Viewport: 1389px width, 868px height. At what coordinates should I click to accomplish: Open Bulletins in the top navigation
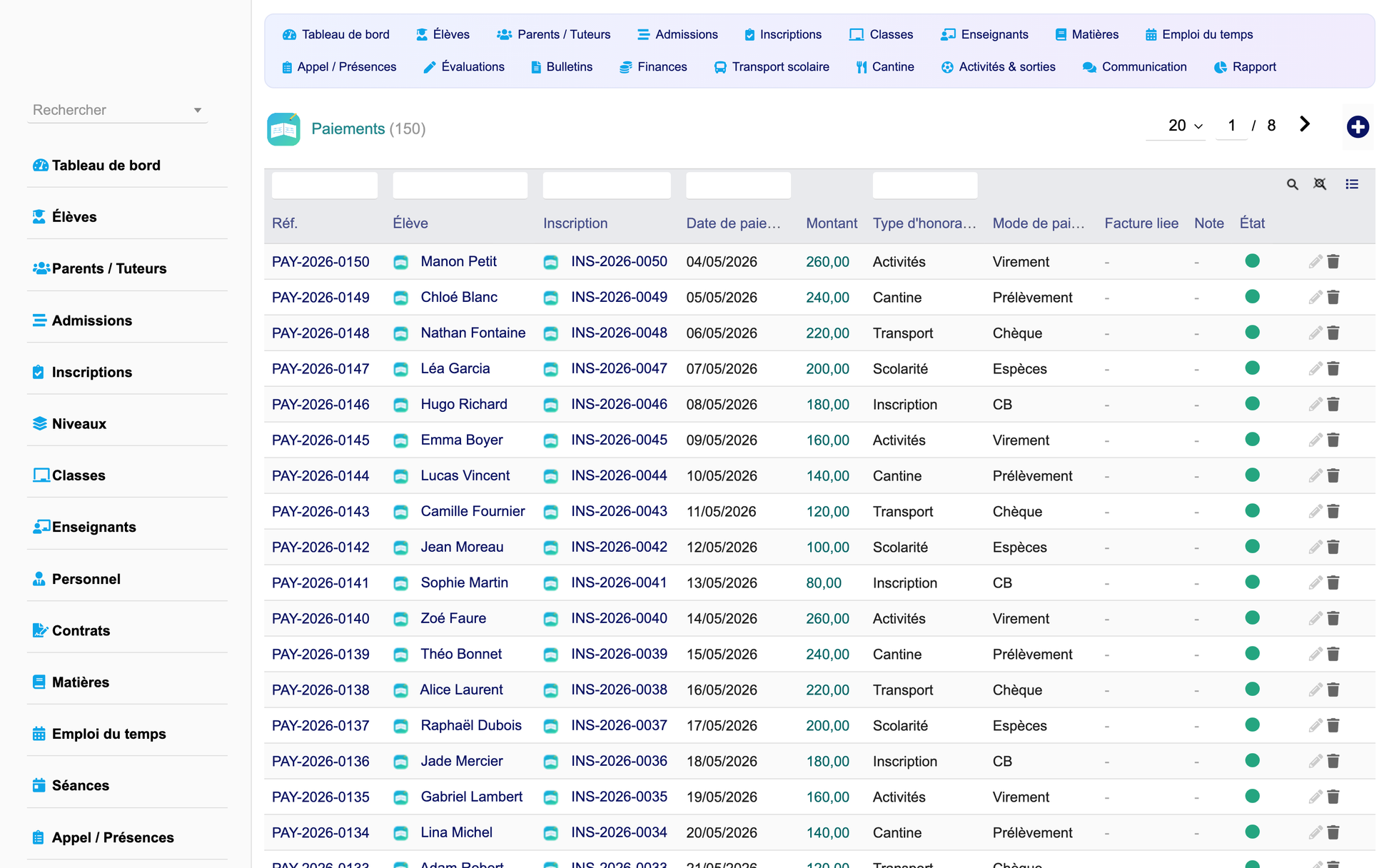click(562, 67)
